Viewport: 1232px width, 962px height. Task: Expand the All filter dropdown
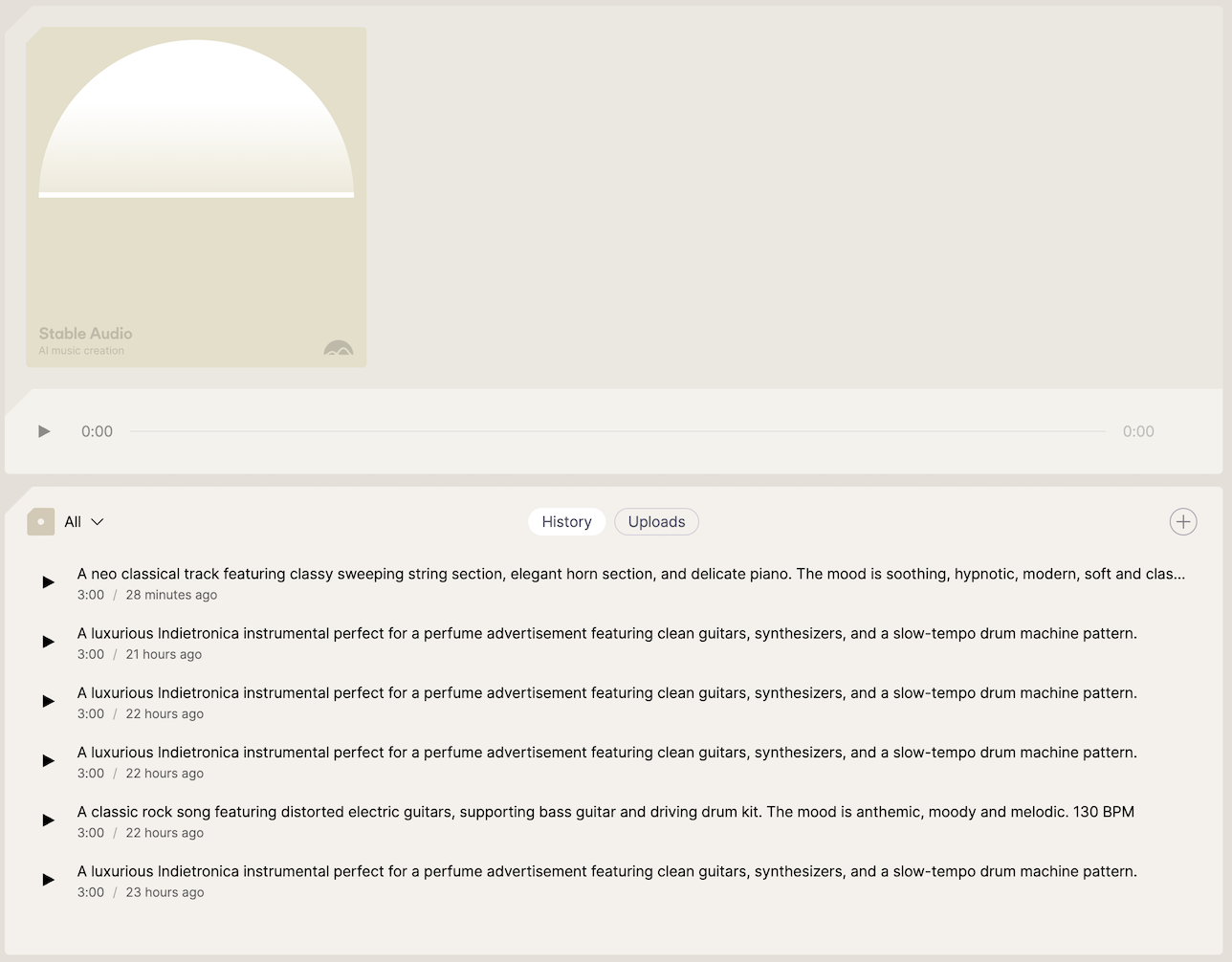pyautogui.click(x=83, y=522)
